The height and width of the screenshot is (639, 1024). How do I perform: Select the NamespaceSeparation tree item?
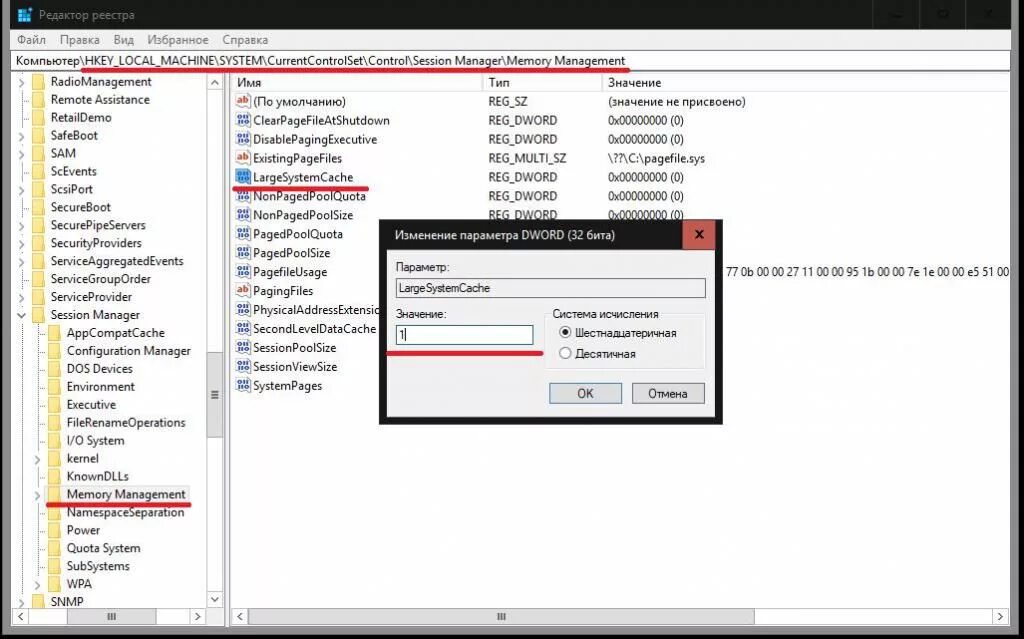click(x=125, y=512)
